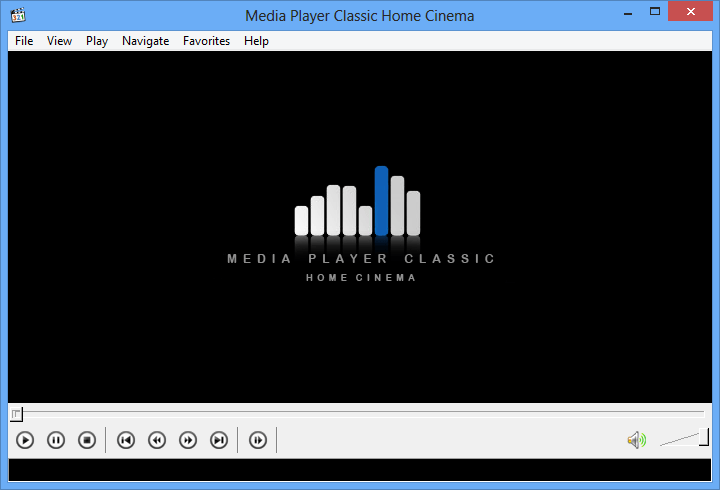
Task: Click the volume slider handle
Action: click(x=704, y=437)
